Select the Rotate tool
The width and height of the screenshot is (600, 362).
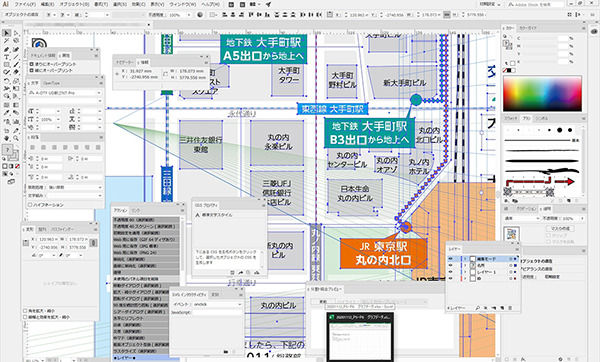tap(7, 81)
